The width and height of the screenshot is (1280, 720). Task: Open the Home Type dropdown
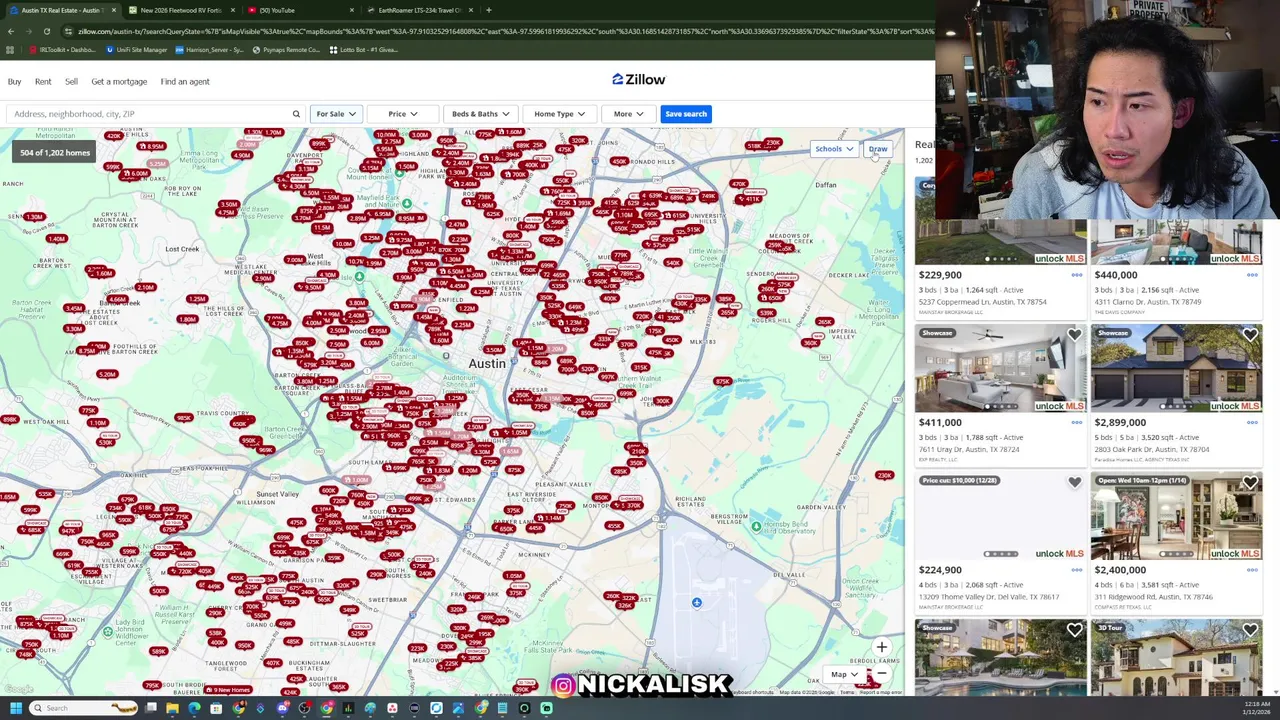coord(559,114)
